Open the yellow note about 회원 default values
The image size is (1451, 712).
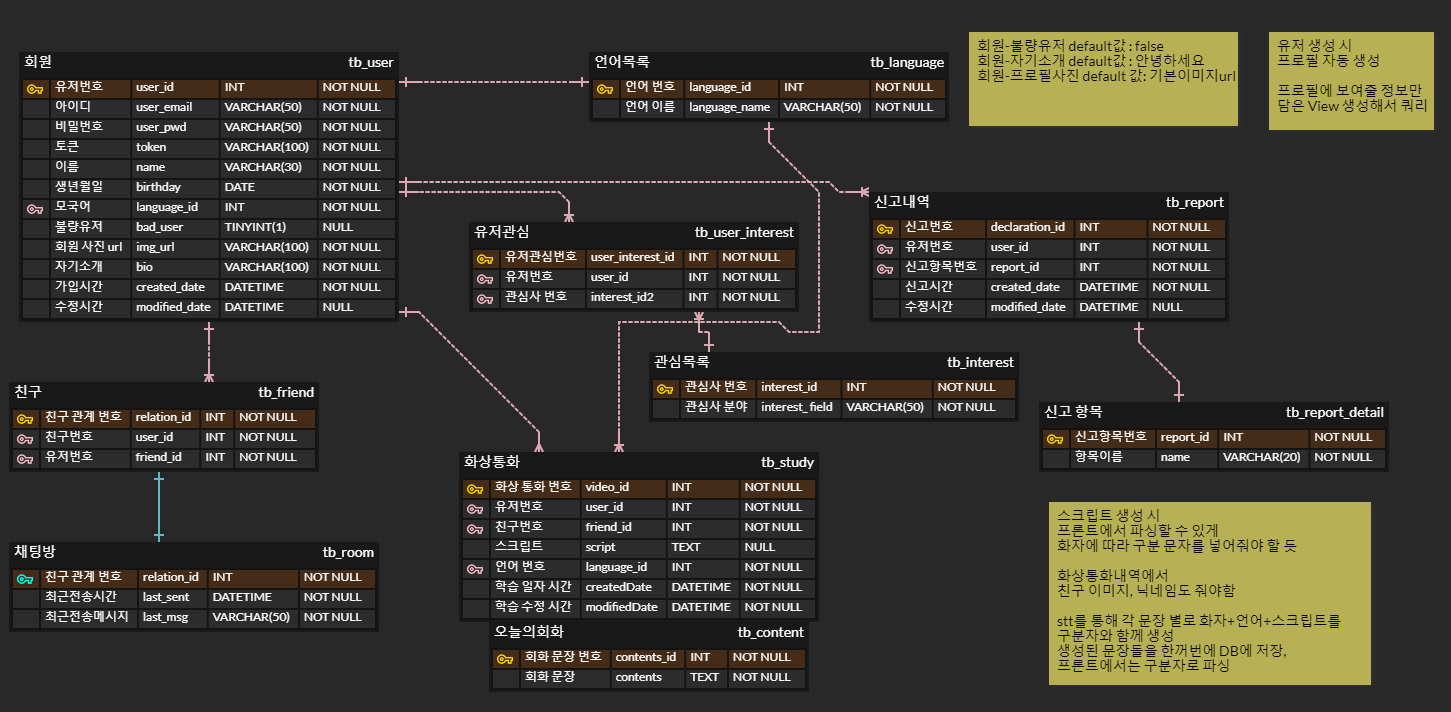(1104, 79)
